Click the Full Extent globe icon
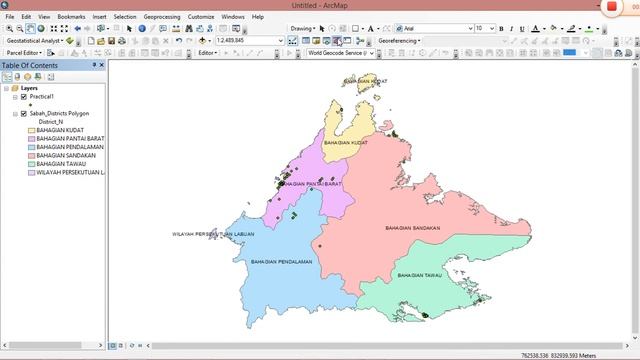640x360 pixels. click(41, 29)
